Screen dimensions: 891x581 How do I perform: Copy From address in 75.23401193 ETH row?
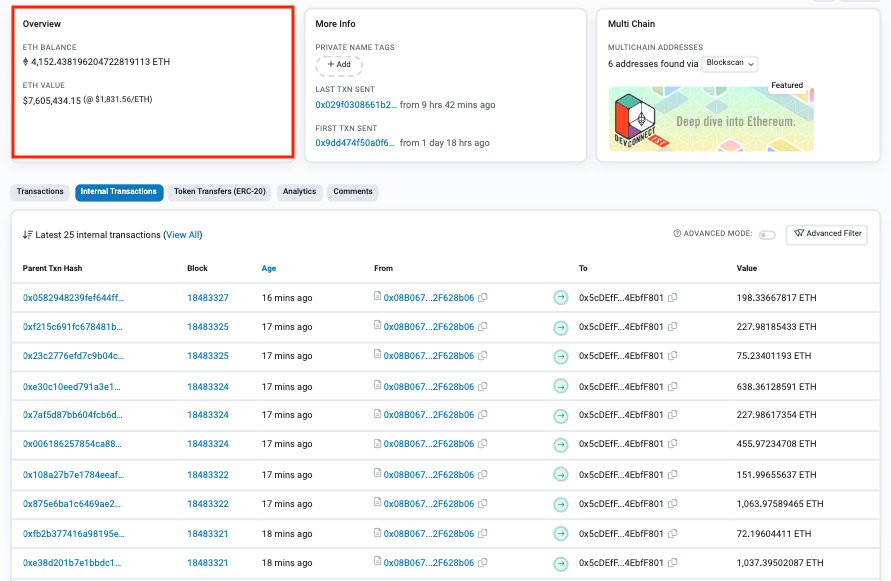click(482, 355)
